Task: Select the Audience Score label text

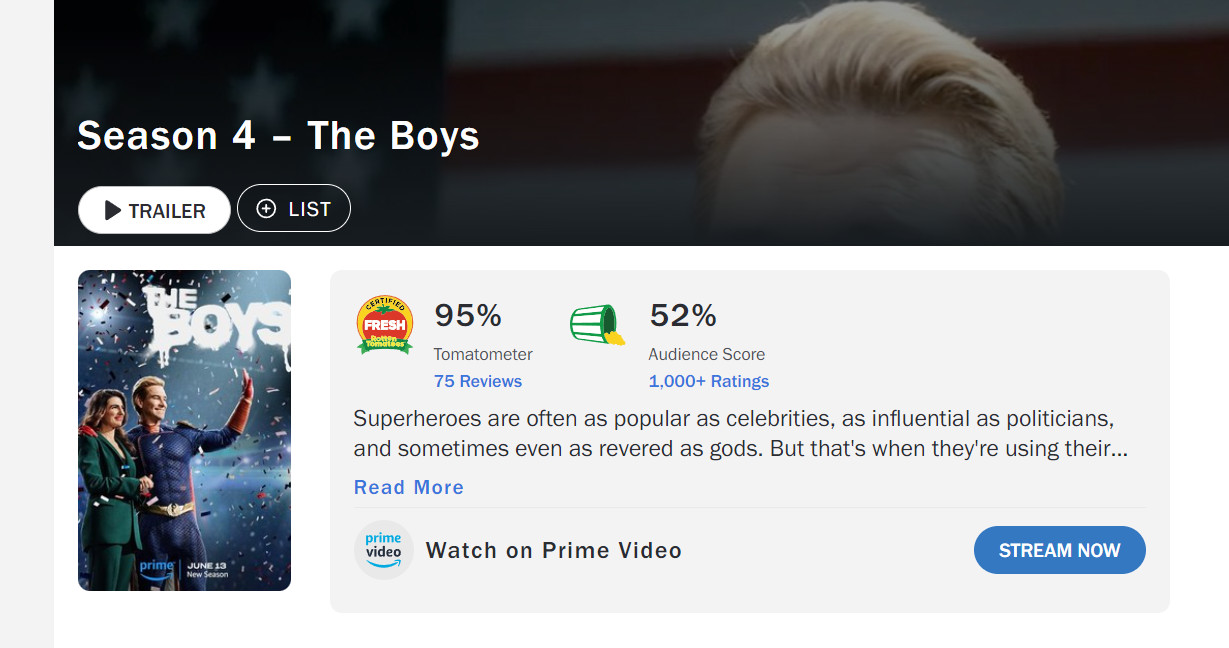Action: coord(707,354)
